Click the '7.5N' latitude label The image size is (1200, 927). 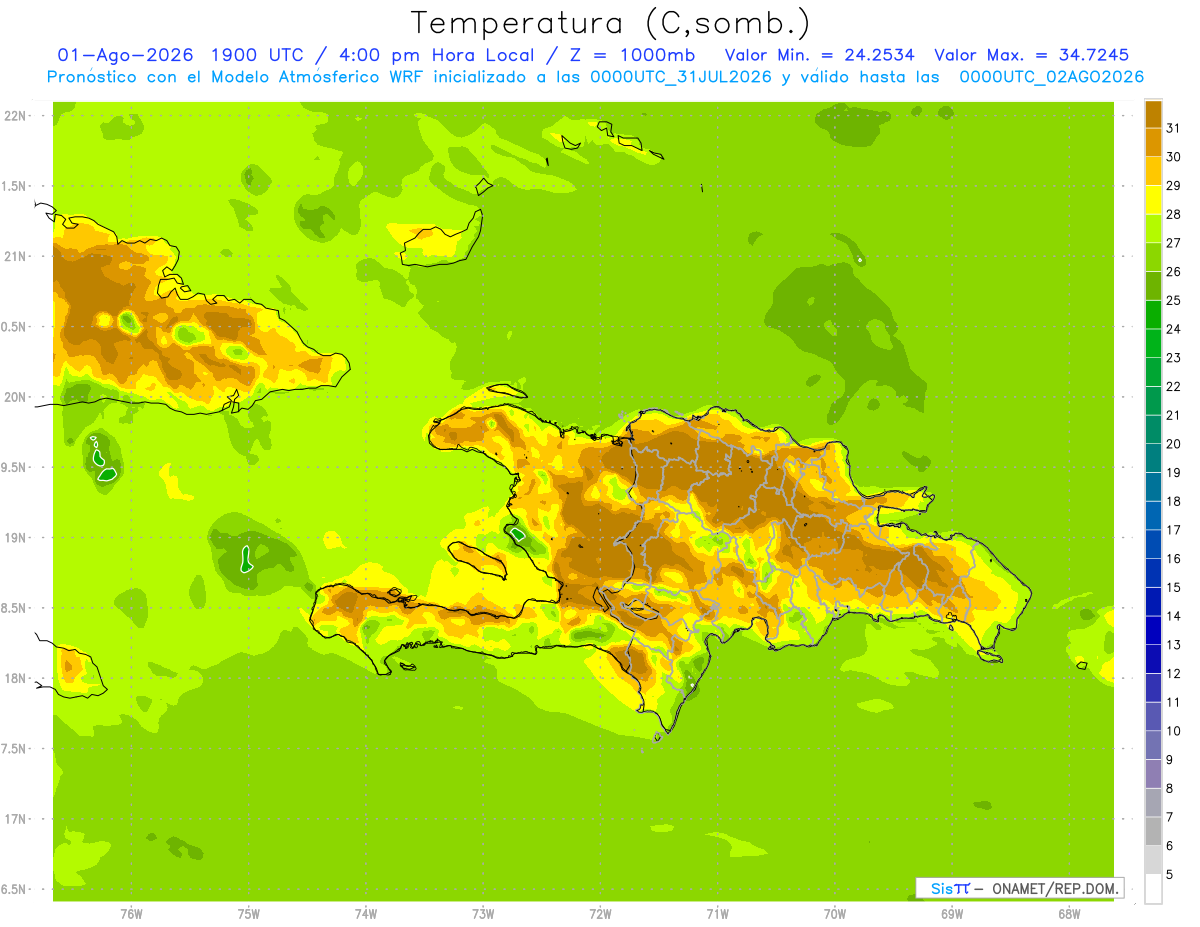tap(15, 749)
